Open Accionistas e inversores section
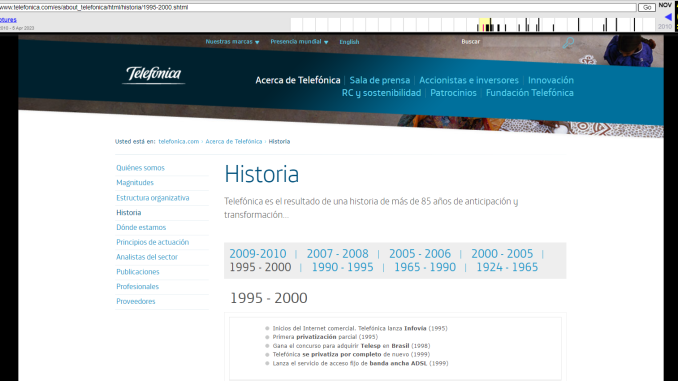 click(x=469, y=80)
